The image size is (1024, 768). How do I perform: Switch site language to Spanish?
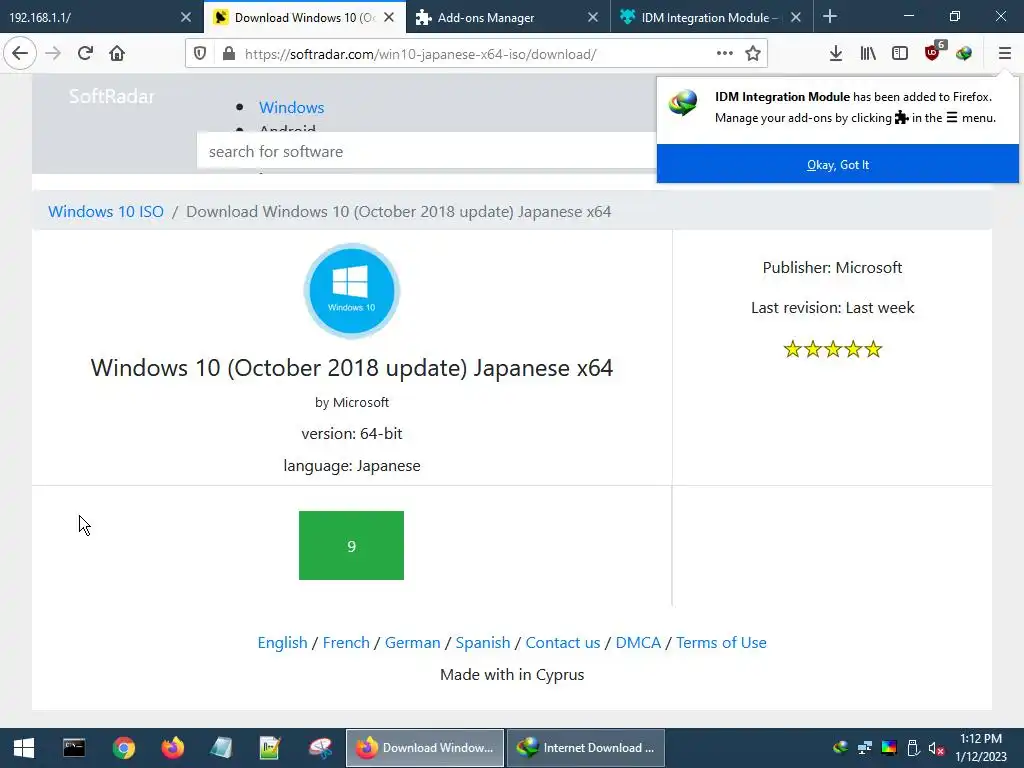pyautogui.click(x=483, y=643)
